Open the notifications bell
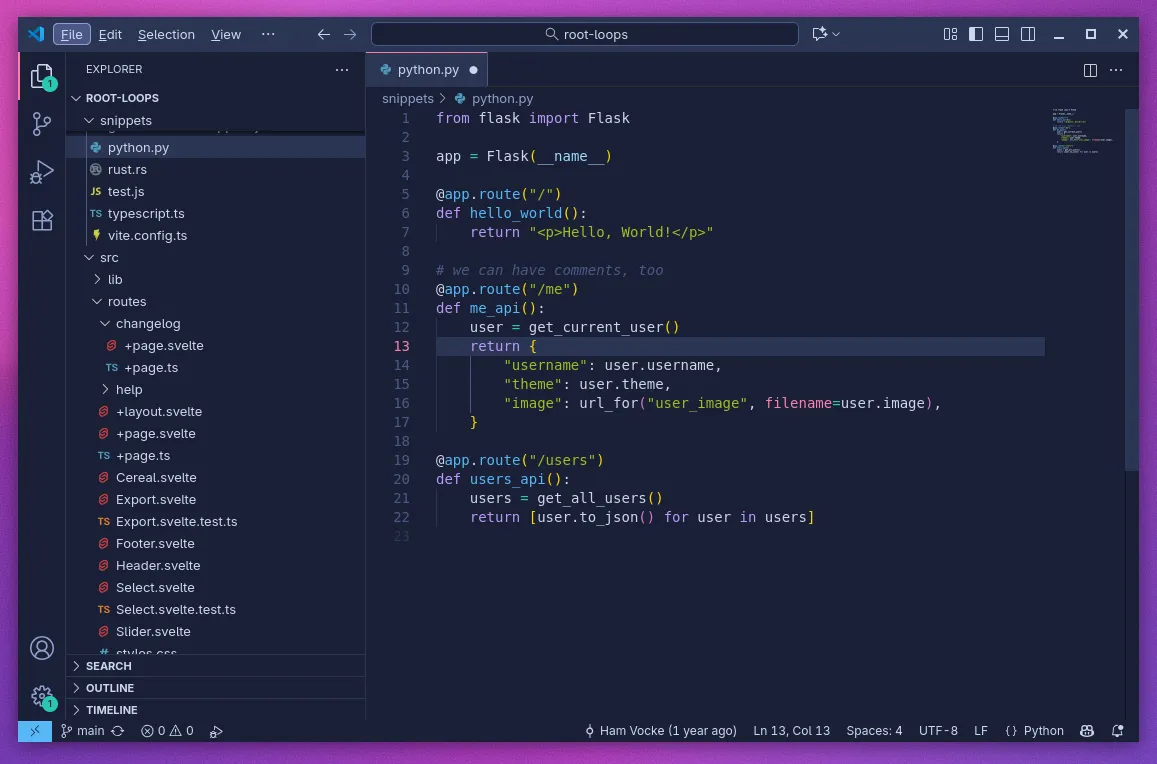Image resolution: width=1157 pixels, height=764 pixels. point(1117,731)
